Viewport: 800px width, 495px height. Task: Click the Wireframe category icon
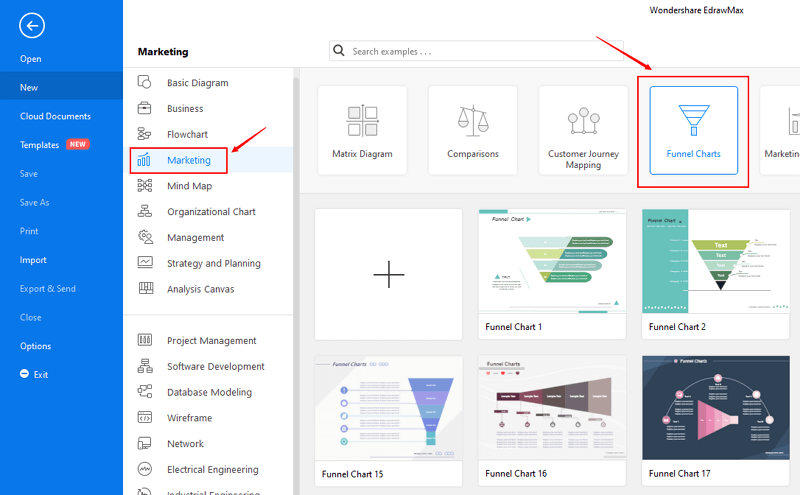click(x=145, y=417)
